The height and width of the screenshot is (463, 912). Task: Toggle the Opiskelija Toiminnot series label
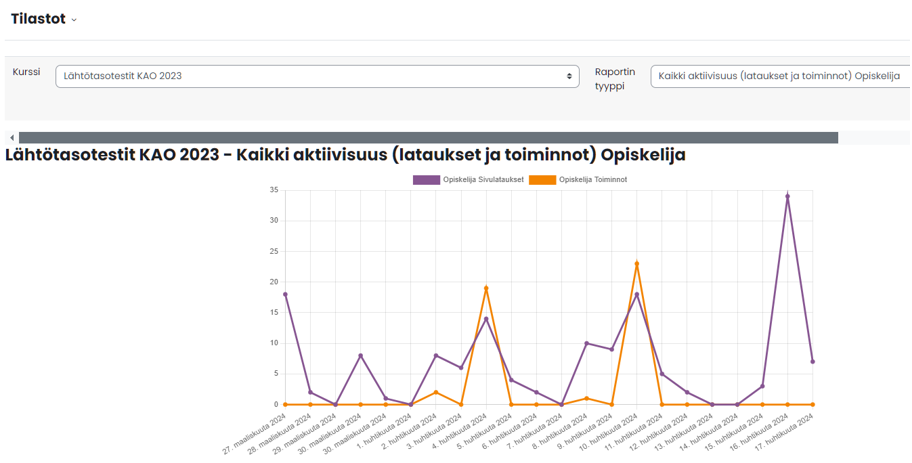[x=593, y=180]
